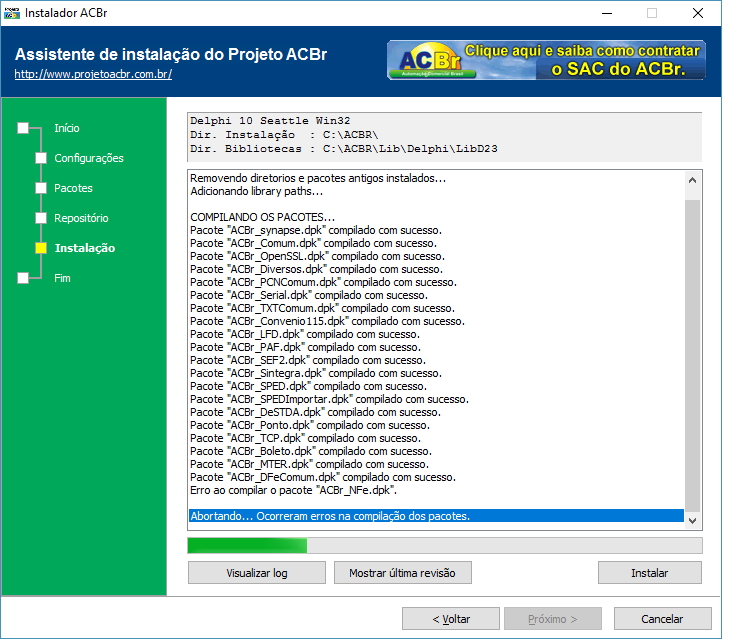The height and width of the screenshot is (639, 729).
Task: Go to the Configurações step label
Action: click(x=89, y=159)
